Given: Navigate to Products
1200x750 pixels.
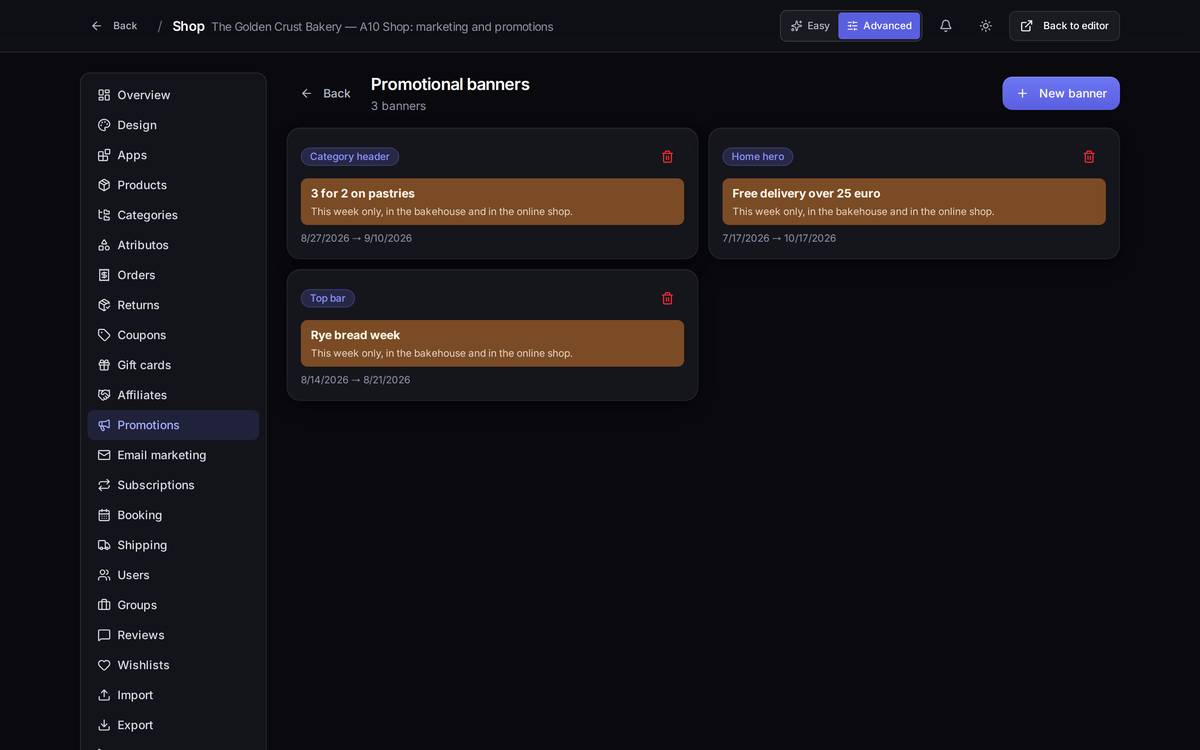Looking at the screenshot, I should (x=173, y=185).
